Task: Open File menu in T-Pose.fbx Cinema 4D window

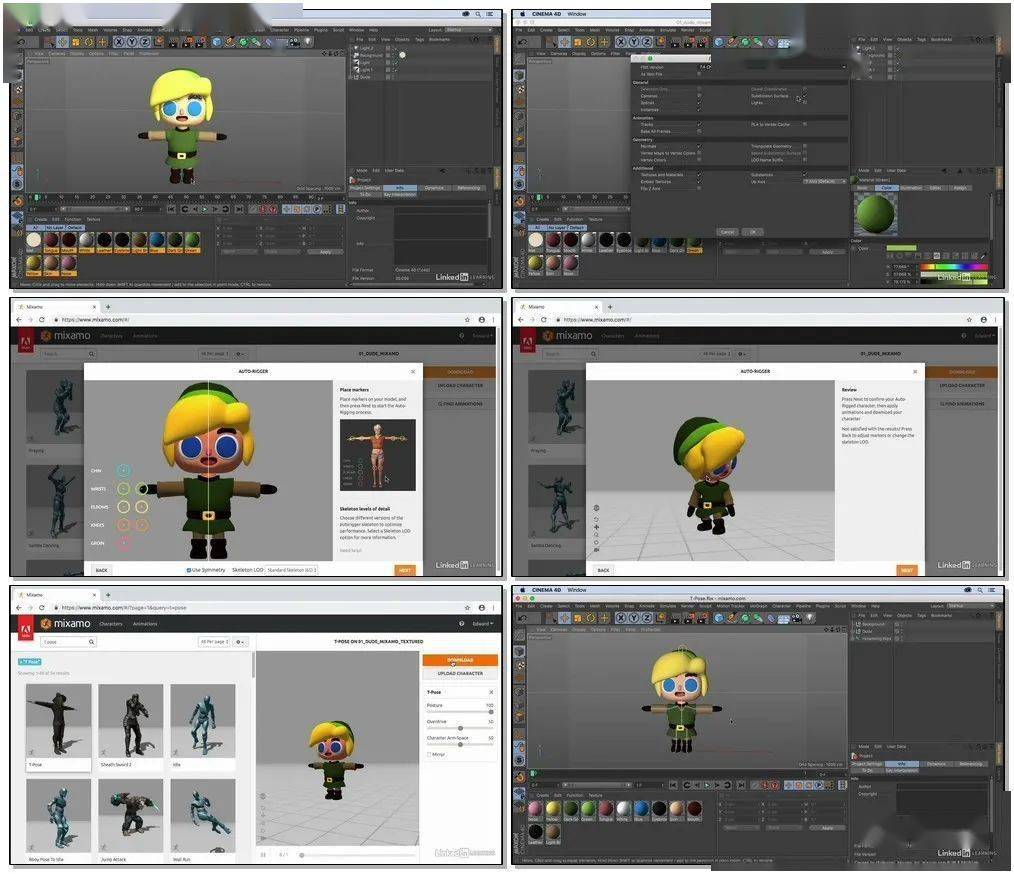Action: click(x=519, y=606)
